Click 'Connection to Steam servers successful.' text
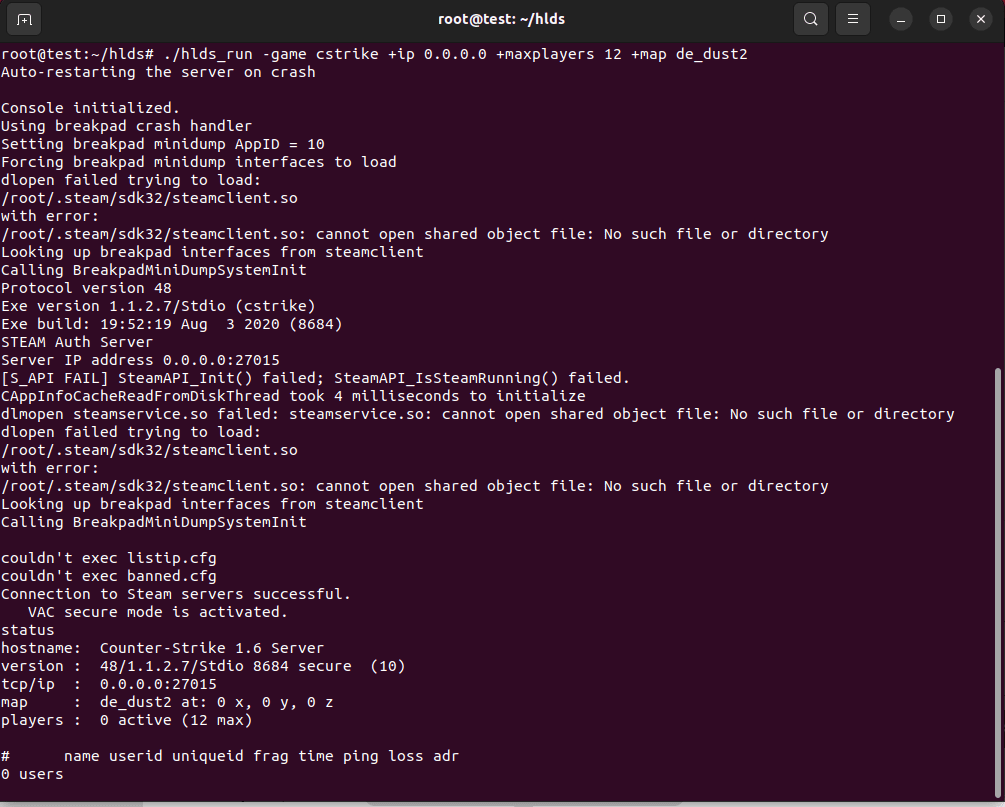 176,594
